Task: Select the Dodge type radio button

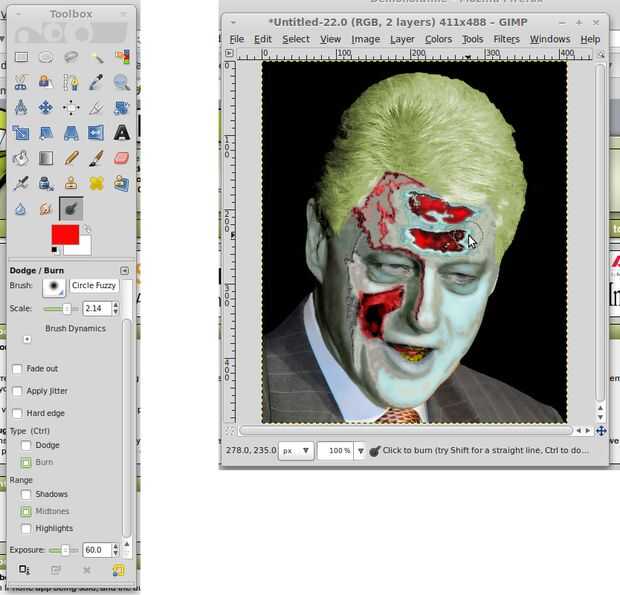Action: [x=26, y=445]
